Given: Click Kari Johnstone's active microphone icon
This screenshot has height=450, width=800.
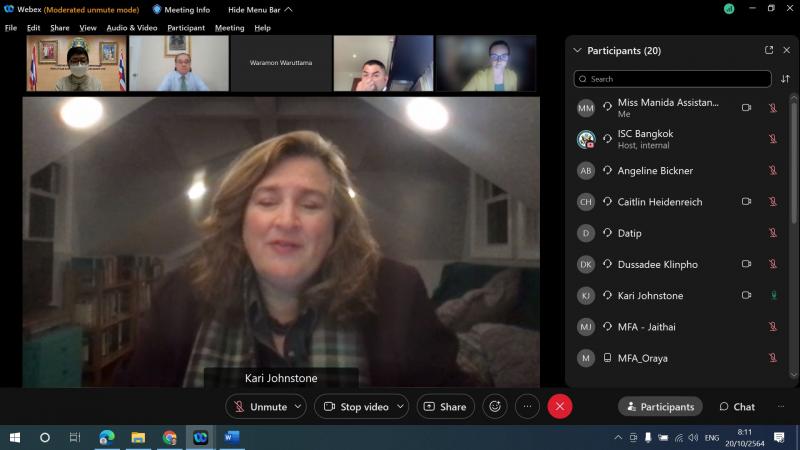Looking at the screenshot, I should coord(773,295).
